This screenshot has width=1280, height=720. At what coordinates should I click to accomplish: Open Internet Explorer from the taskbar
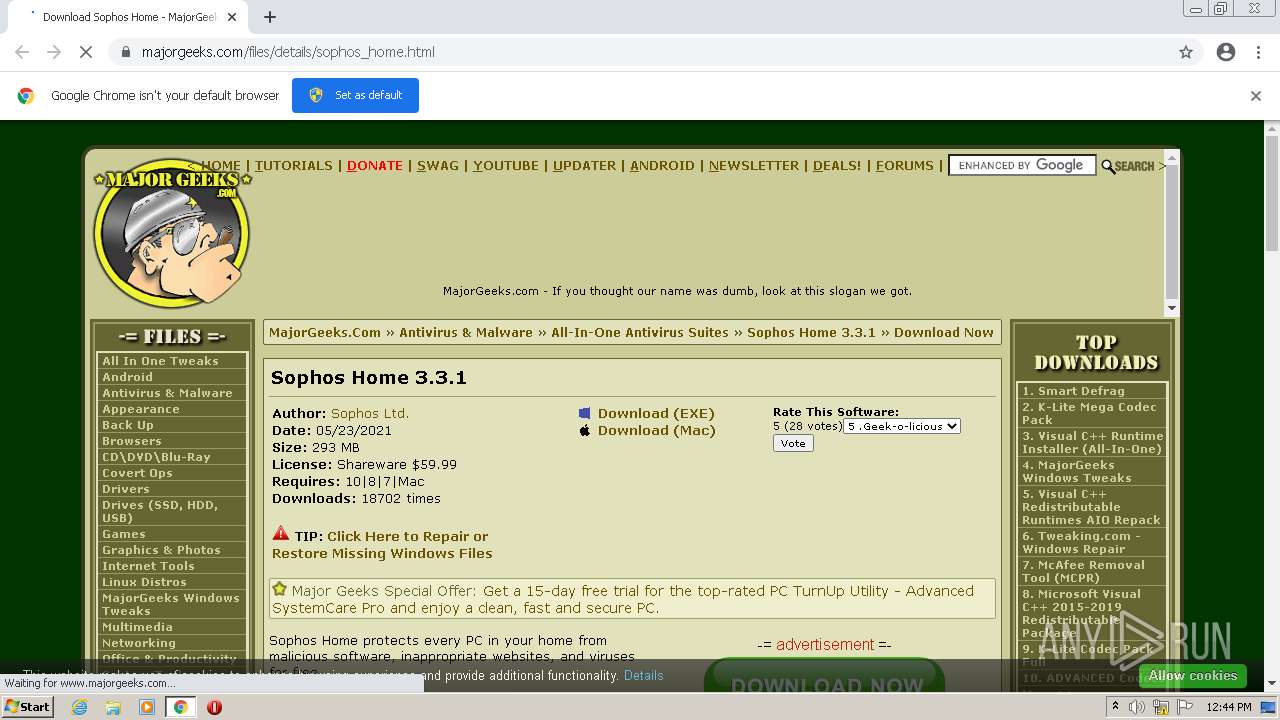(80, 707)
